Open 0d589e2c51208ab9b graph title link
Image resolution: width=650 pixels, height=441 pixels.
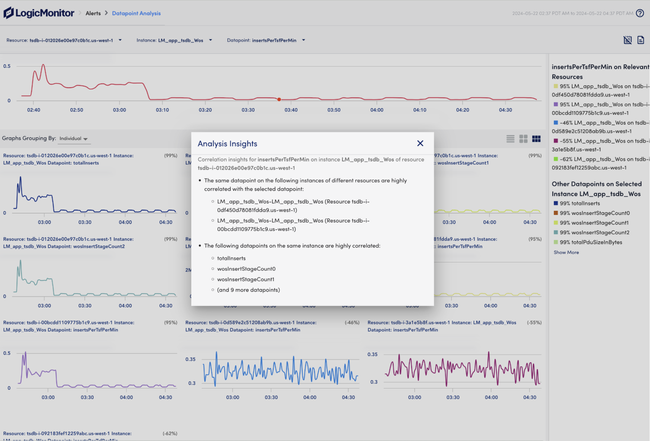point(251,326)
